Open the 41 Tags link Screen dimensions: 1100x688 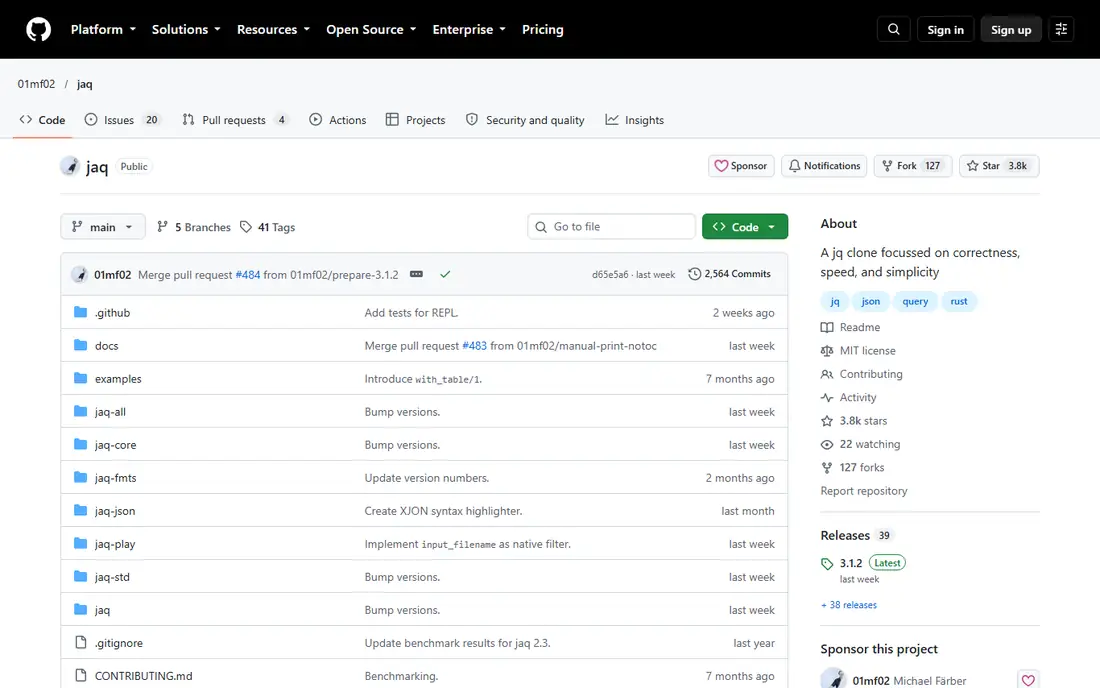267,227
